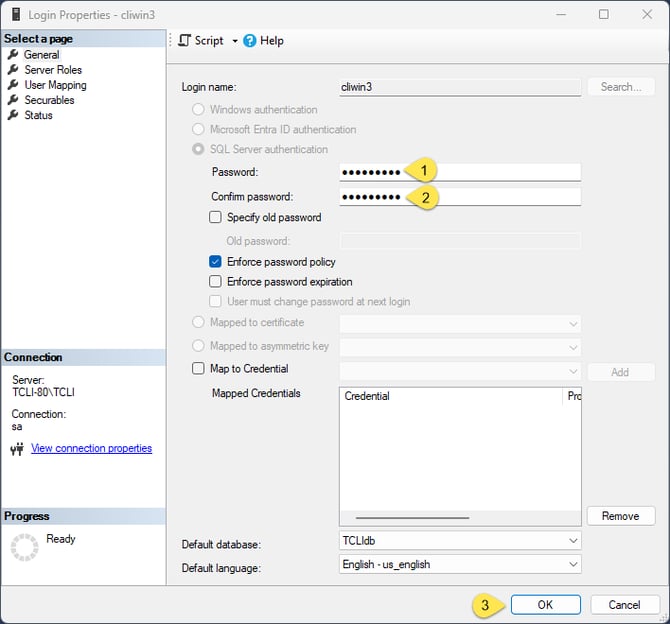Viewport: 670px width, 624px height.
Task: Click the Help question mark icon
Action: (250, 41)
